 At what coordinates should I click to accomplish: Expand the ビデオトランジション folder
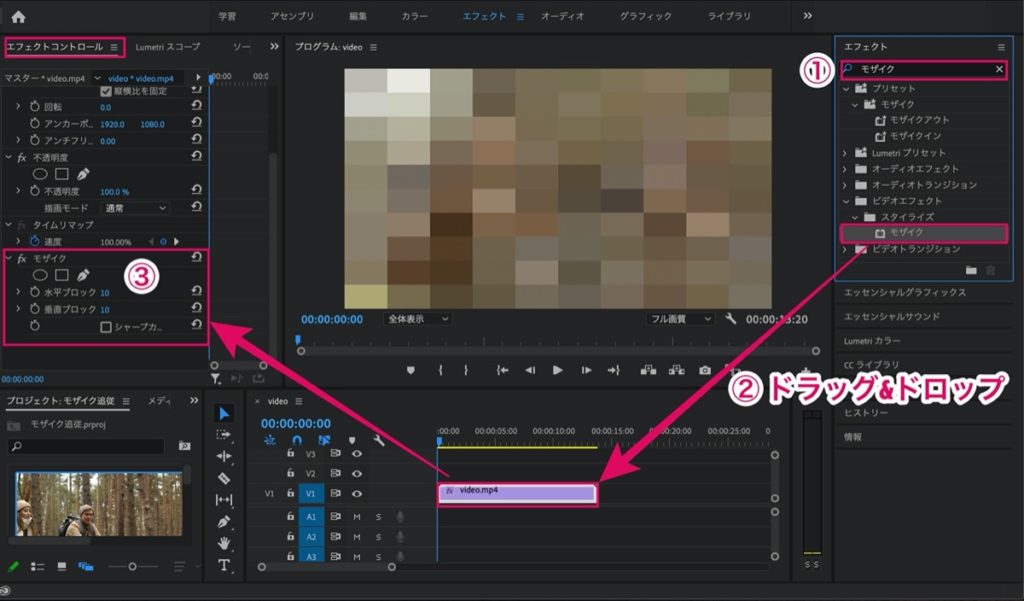(845, 249)
